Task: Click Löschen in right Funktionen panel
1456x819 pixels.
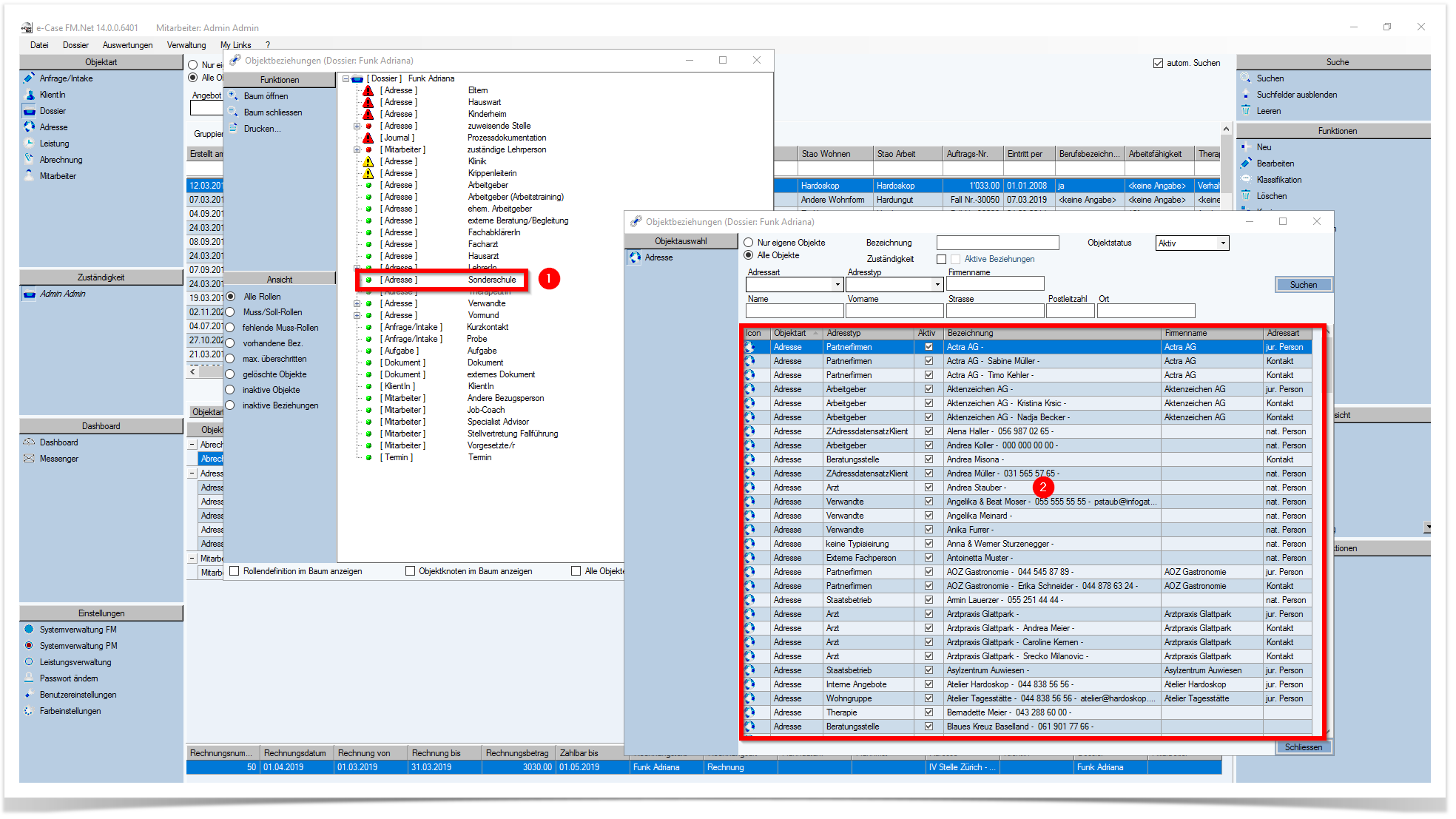Action: point(1271,196)
